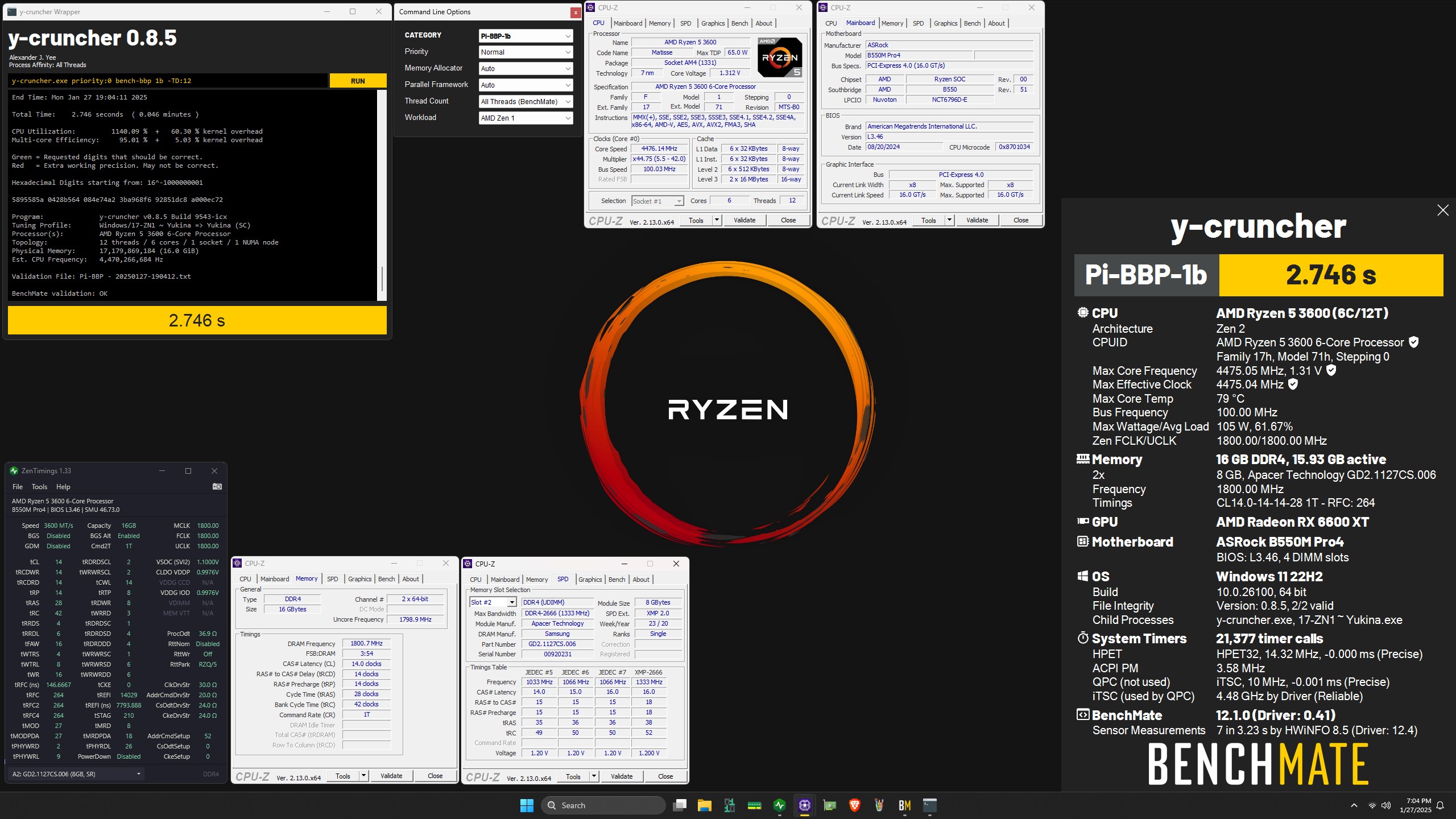Screen dimensions: 1456x819
Task: Open the BenchMate BM taskbar icon
Action: click(904, 805)
